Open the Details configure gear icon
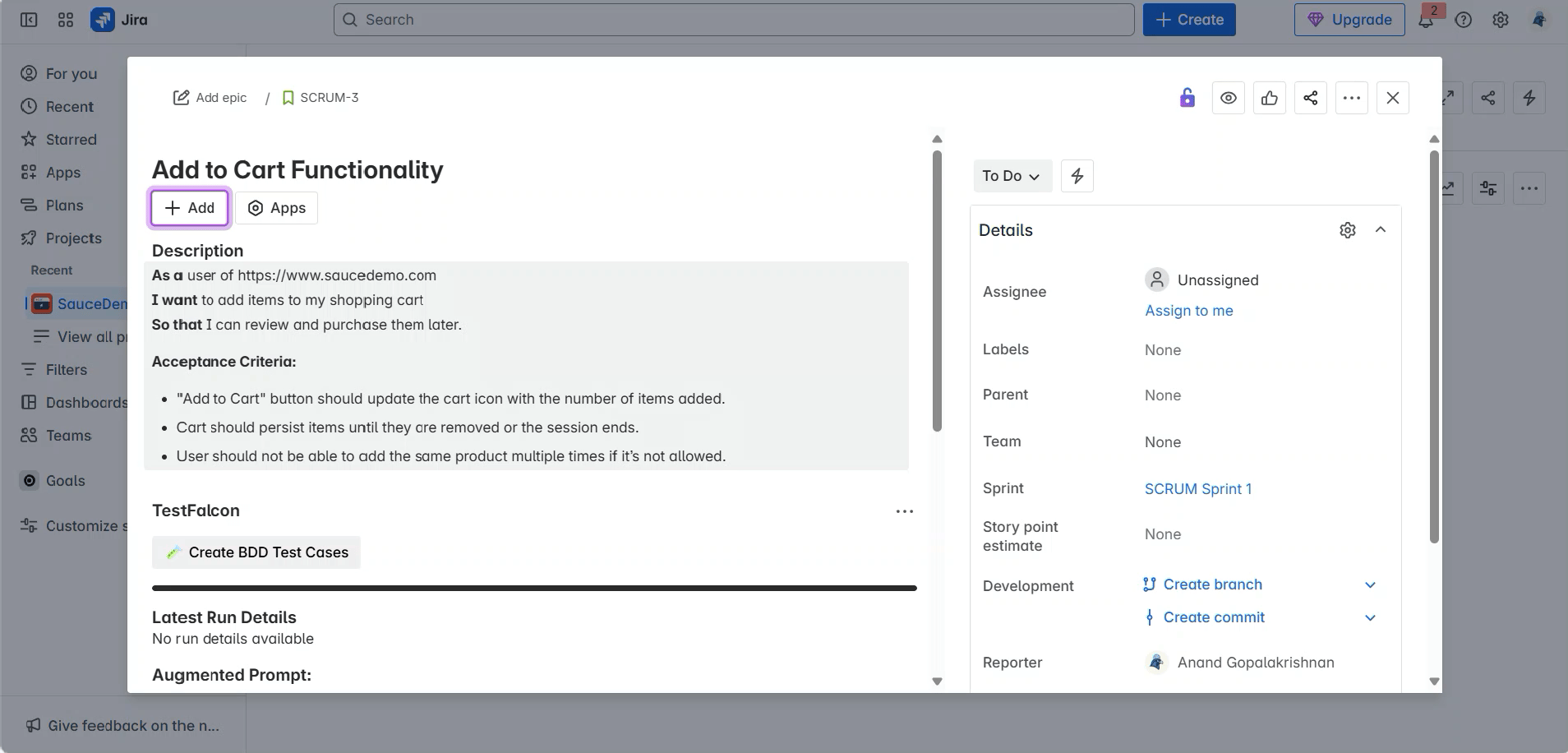Screen dimensions: 1568x753 (1347, 230)
